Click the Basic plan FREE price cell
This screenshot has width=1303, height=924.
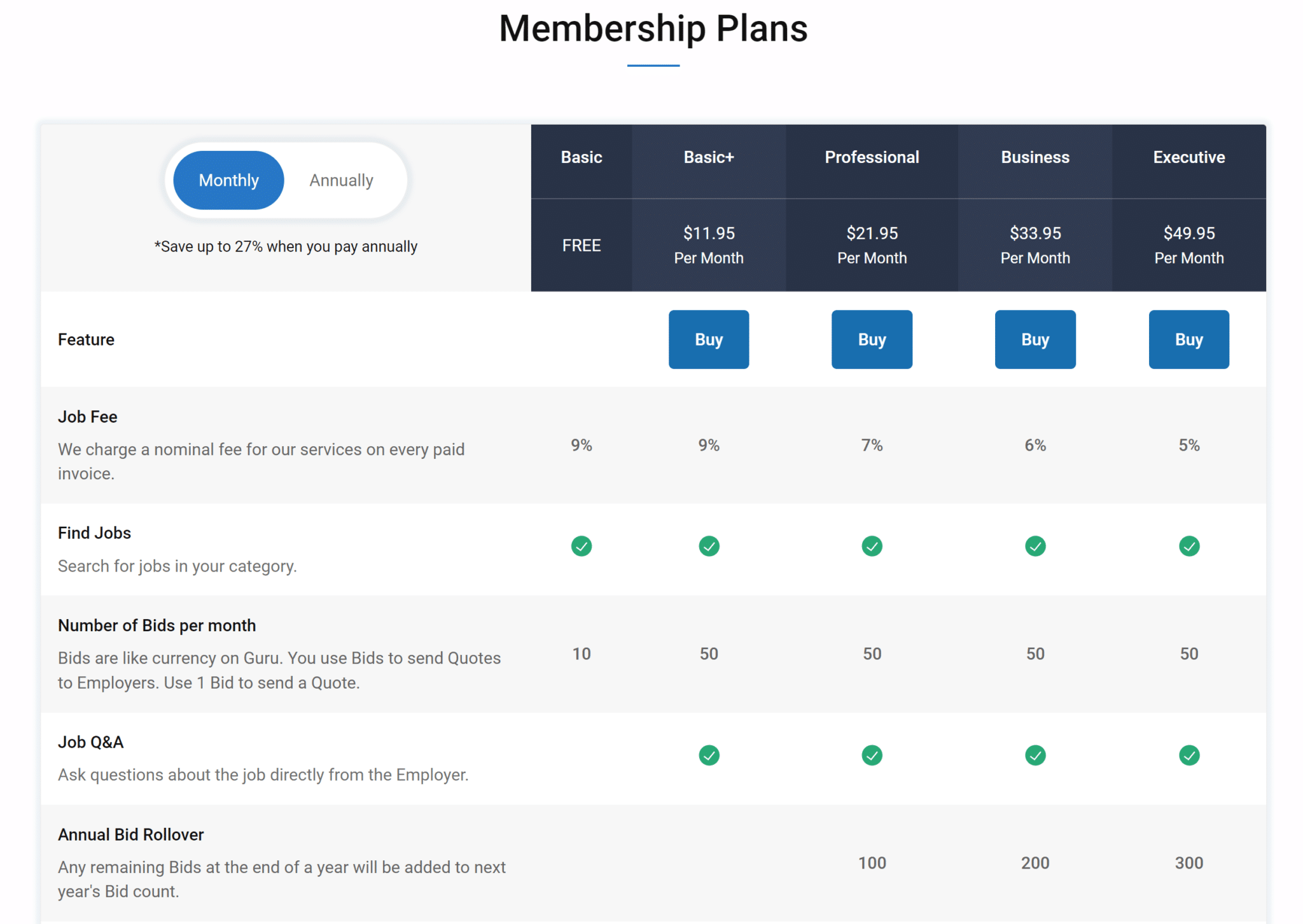coord(581,246)
